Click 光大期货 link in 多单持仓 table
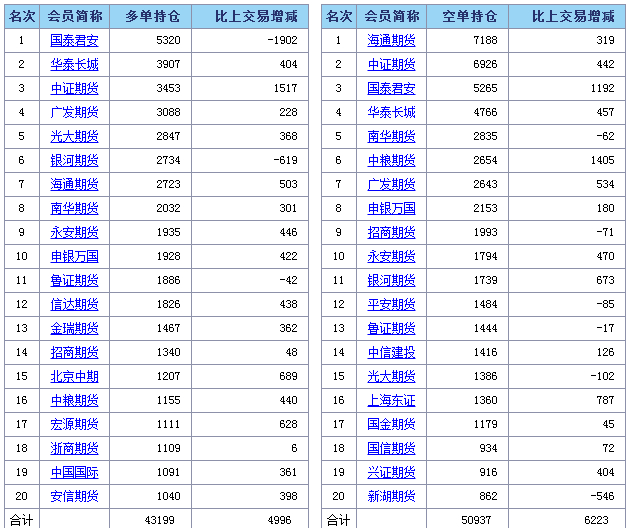The height and width of the screenshot is (528, 630). point(74,136)
